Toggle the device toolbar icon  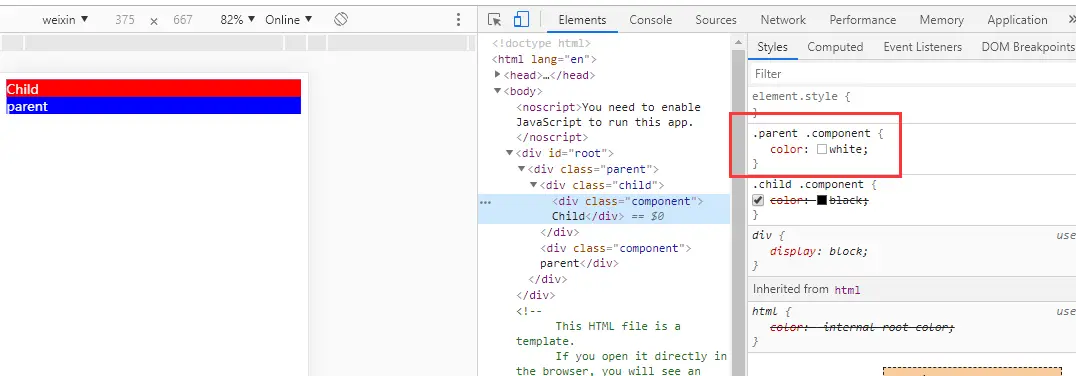(522, 20)
